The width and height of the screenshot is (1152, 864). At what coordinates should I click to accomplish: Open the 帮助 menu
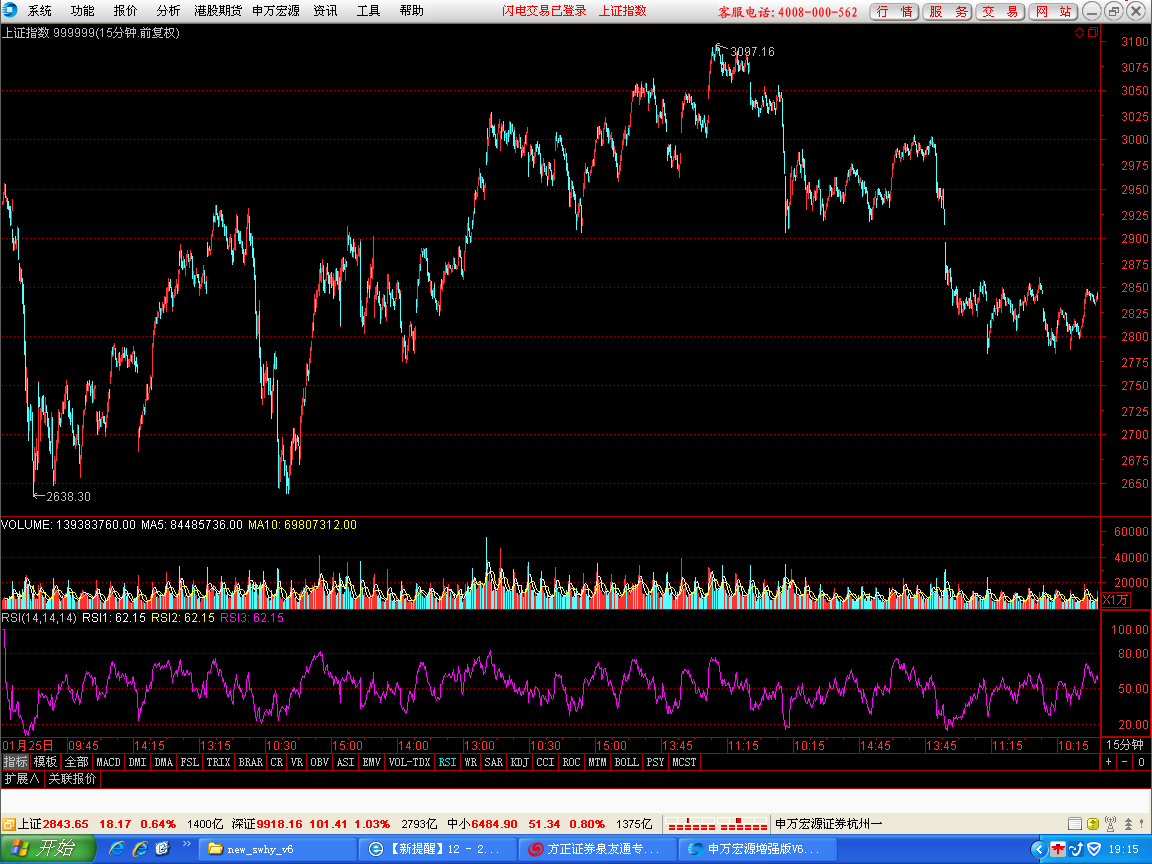411,10
